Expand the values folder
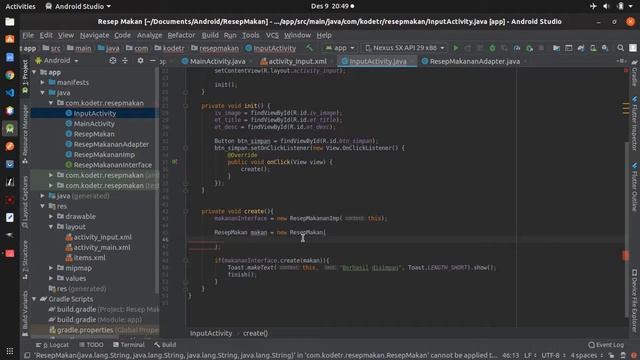Screen dimensions: 640x360 (x=51, y=278)
